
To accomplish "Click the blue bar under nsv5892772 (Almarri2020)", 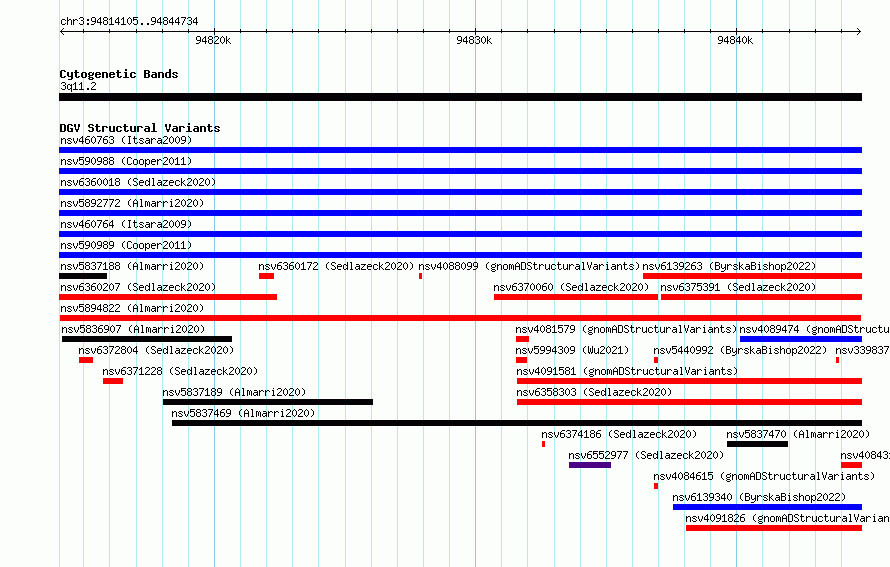I will point(460,213).
